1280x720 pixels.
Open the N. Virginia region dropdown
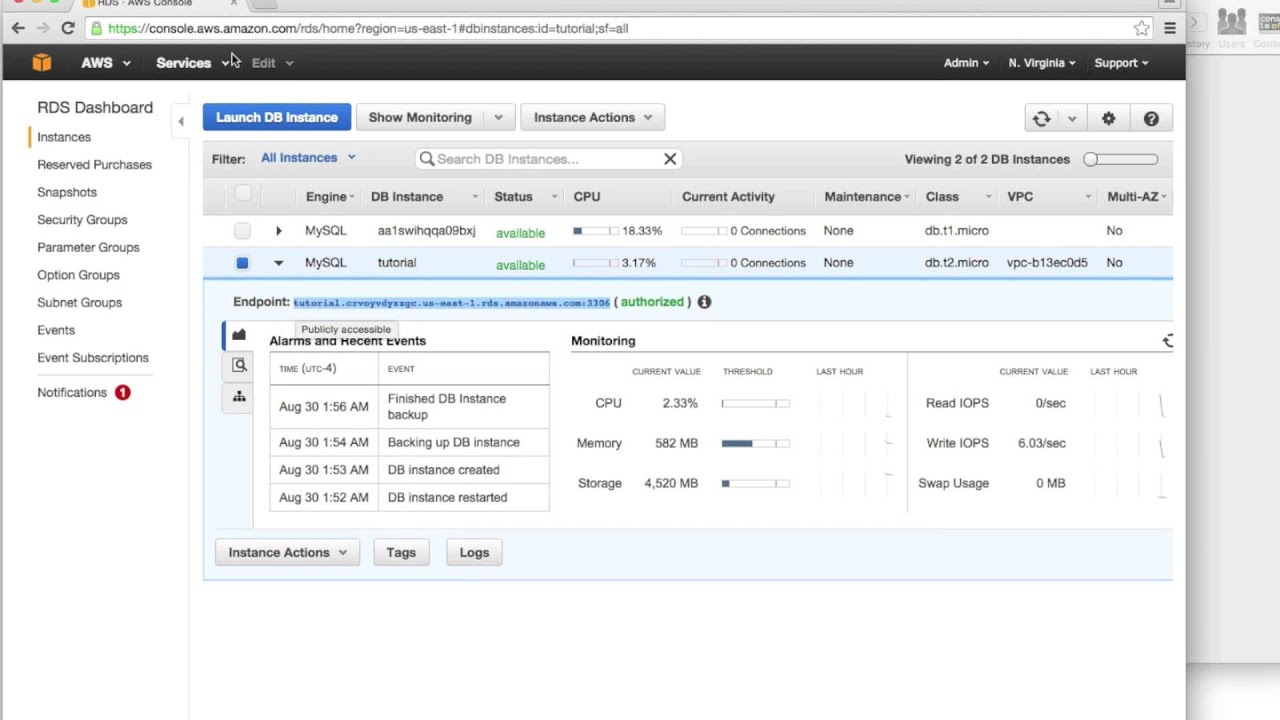pos(1041,63)
